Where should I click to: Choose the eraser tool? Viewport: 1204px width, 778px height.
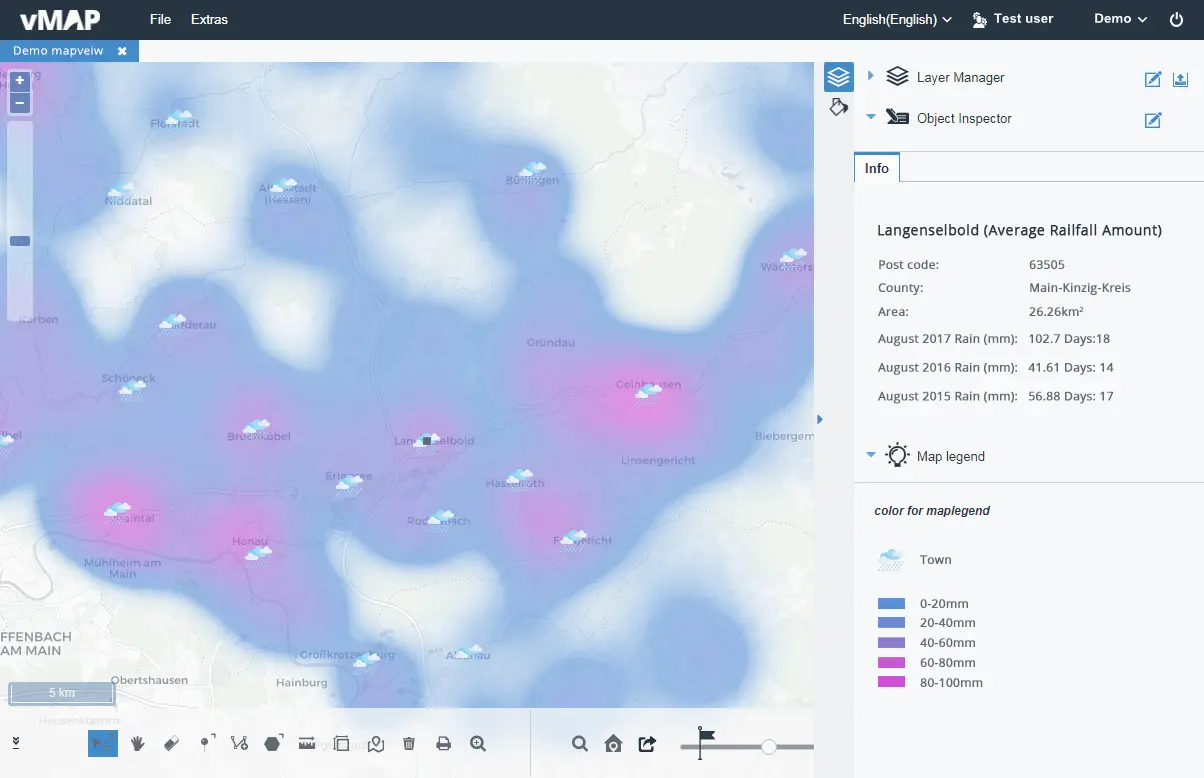pyautogui.click(x=171, y=743)
